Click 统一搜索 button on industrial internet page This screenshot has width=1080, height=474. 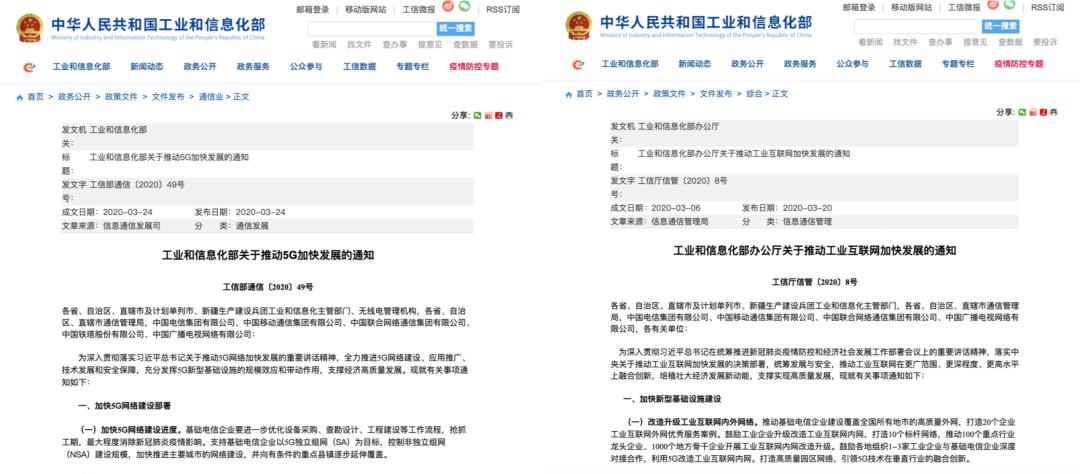1001,26
